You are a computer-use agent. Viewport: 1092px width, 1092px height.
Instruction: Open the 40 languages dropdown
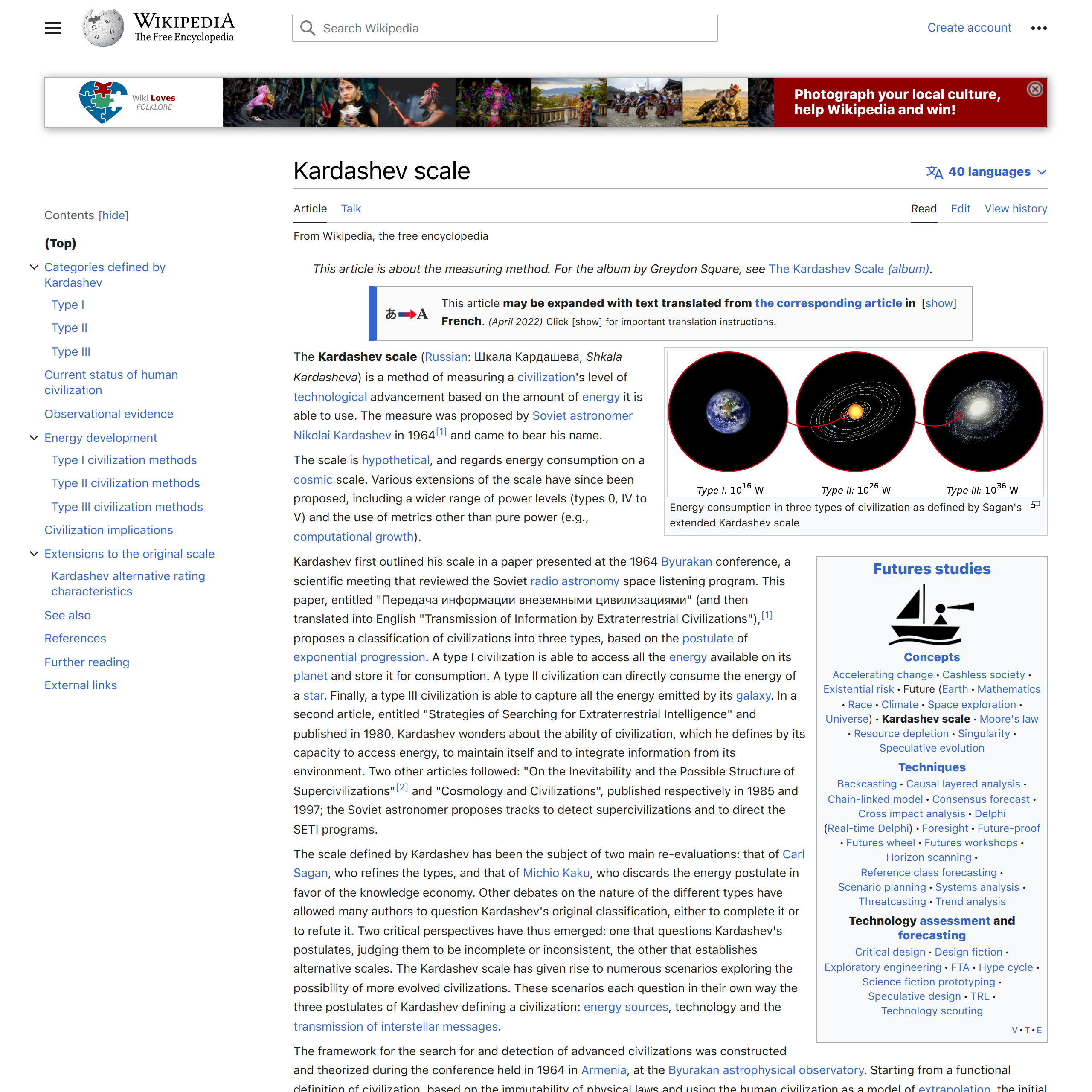[986, 172]
